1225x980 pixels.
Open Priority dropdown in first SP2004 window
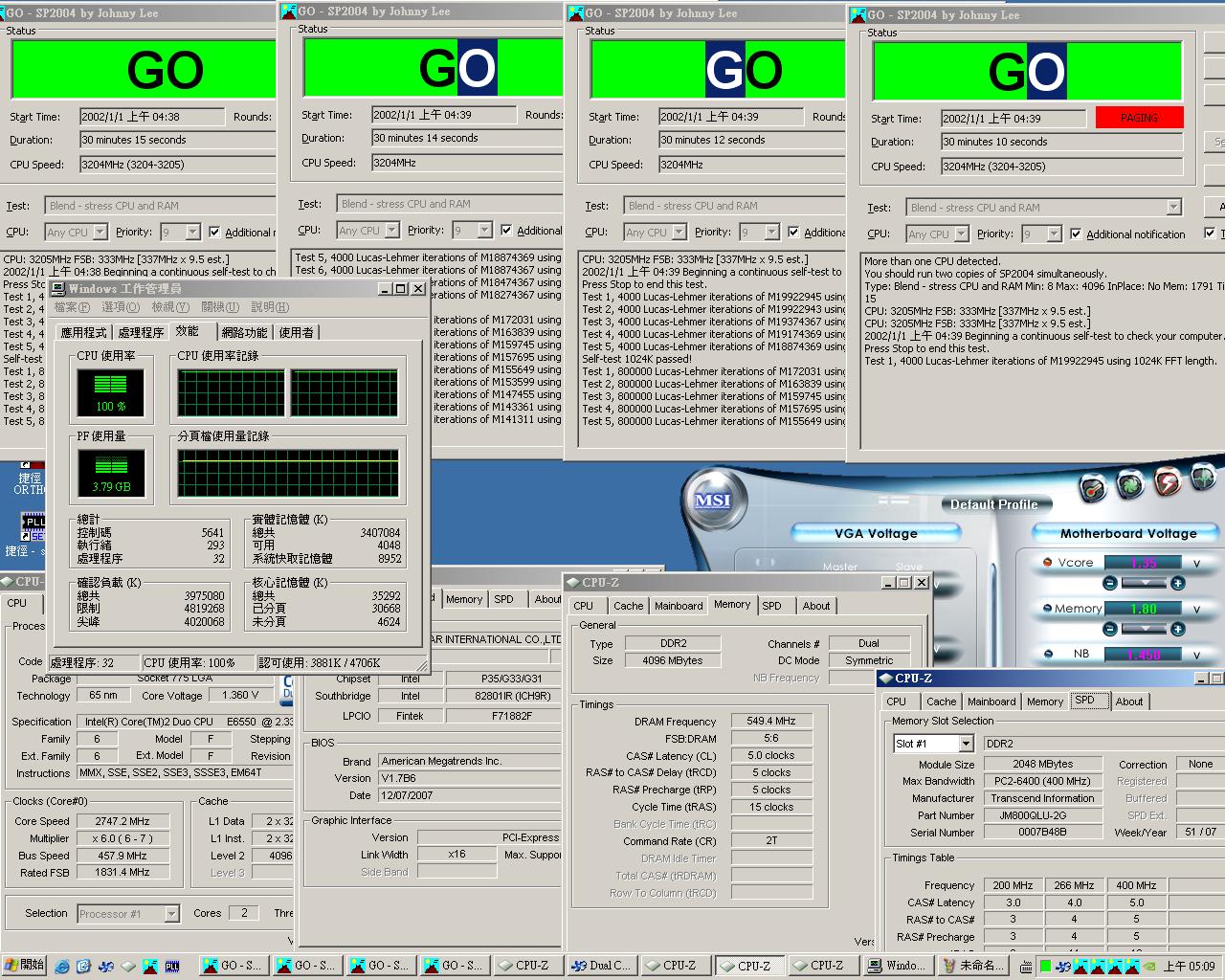click(x=192, y=232)
